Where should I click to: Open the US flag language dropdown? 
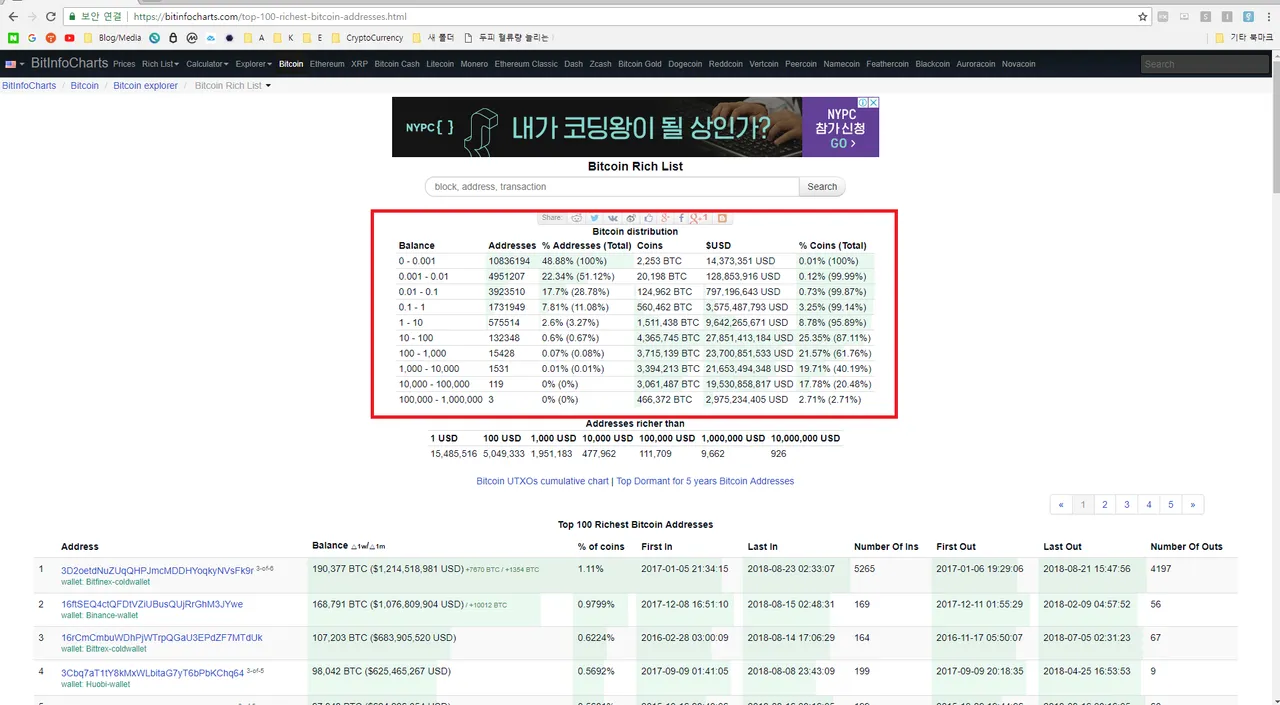(x=13, y=64)
